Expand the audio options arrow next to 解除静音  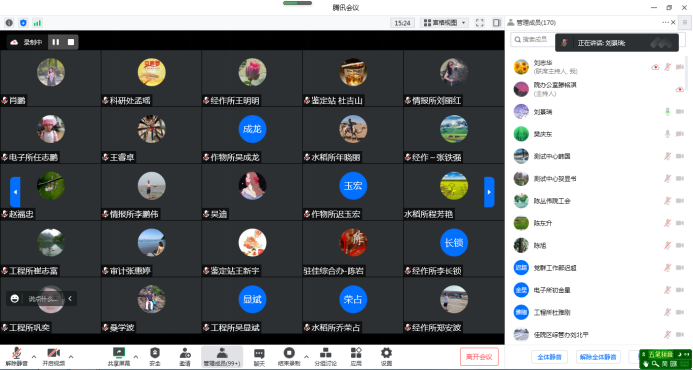coord(33,356)
